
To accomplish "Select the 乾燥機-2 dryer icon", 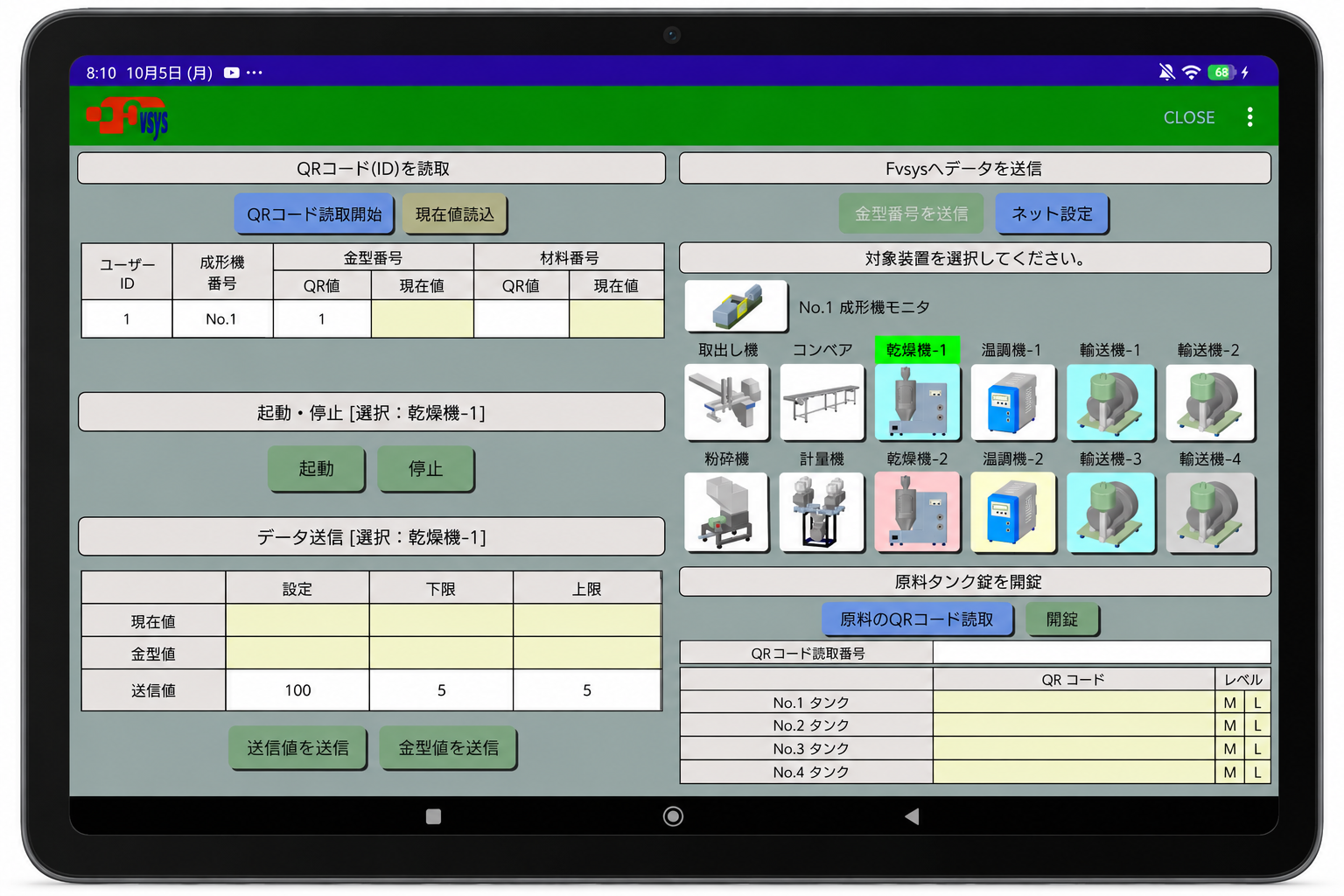I will 917,513.
